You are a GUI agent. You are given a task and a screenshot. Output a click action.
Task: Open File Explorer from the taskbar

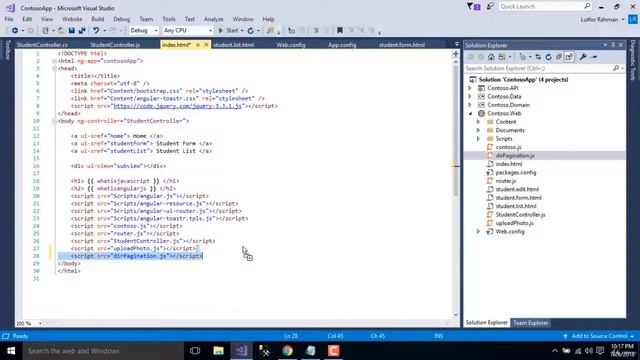click(x=218, y=351)
